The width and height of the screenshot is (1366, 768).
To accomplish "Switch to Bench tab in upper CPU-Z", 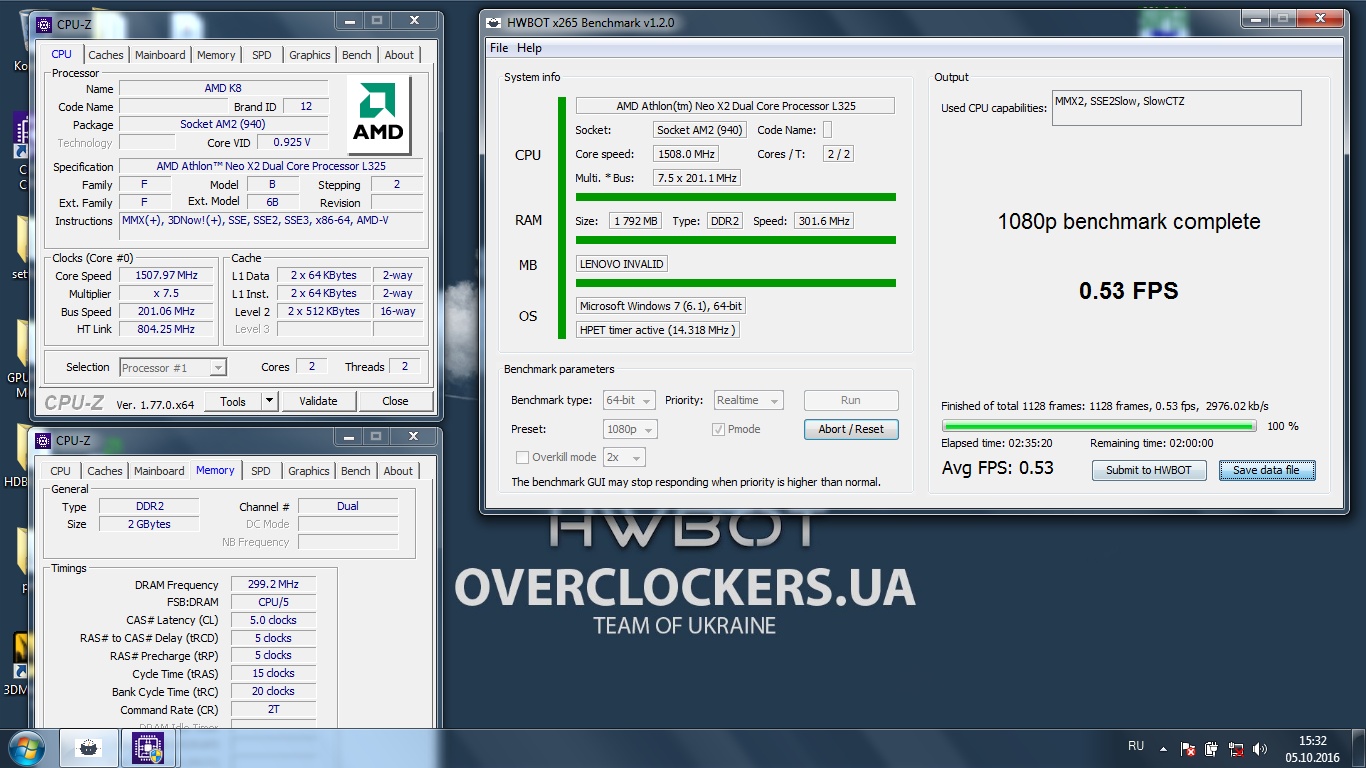I will tap(357, 55).
